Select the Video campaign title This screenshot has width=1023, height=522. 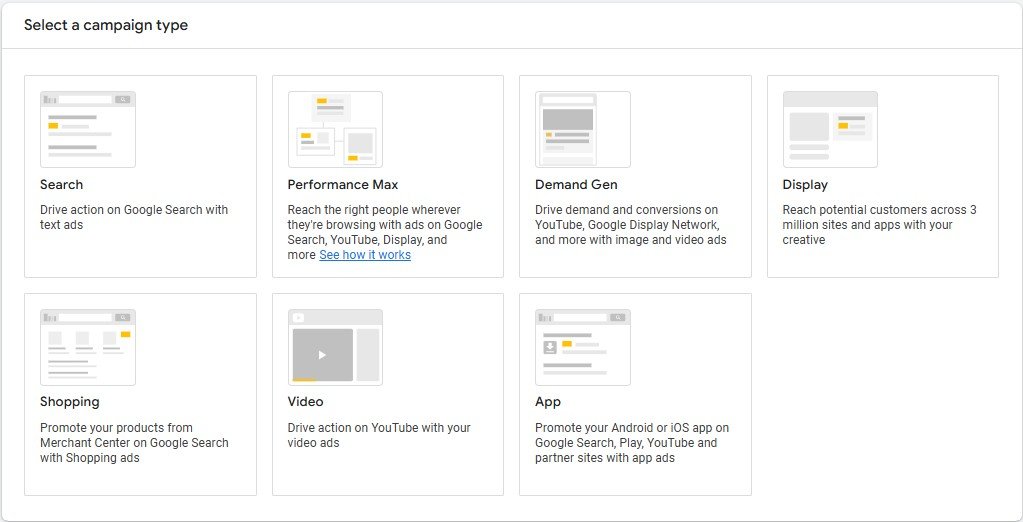[x=305, y=402]
